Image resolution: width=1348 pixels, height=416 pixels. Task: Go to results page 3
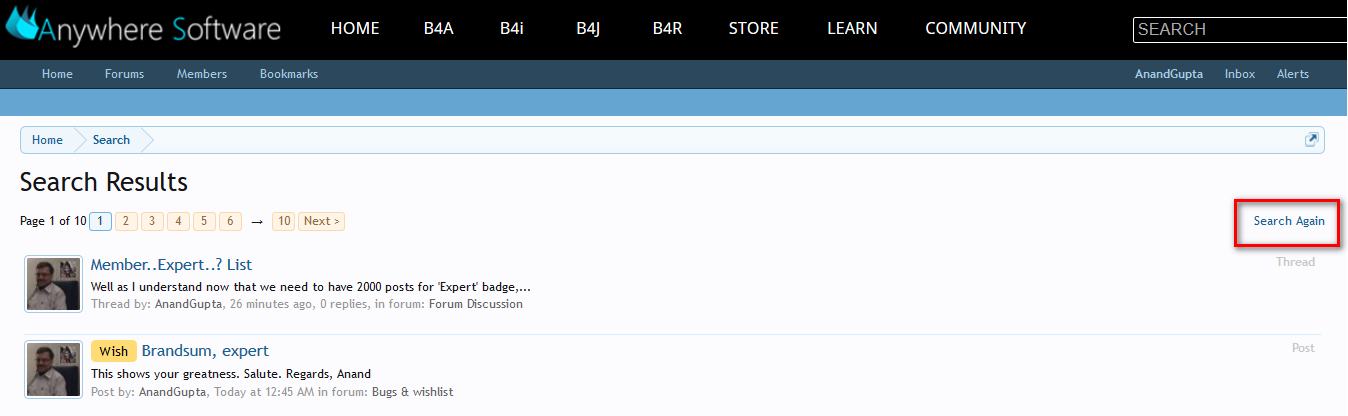pyautogui.click(x=152, y=221)
